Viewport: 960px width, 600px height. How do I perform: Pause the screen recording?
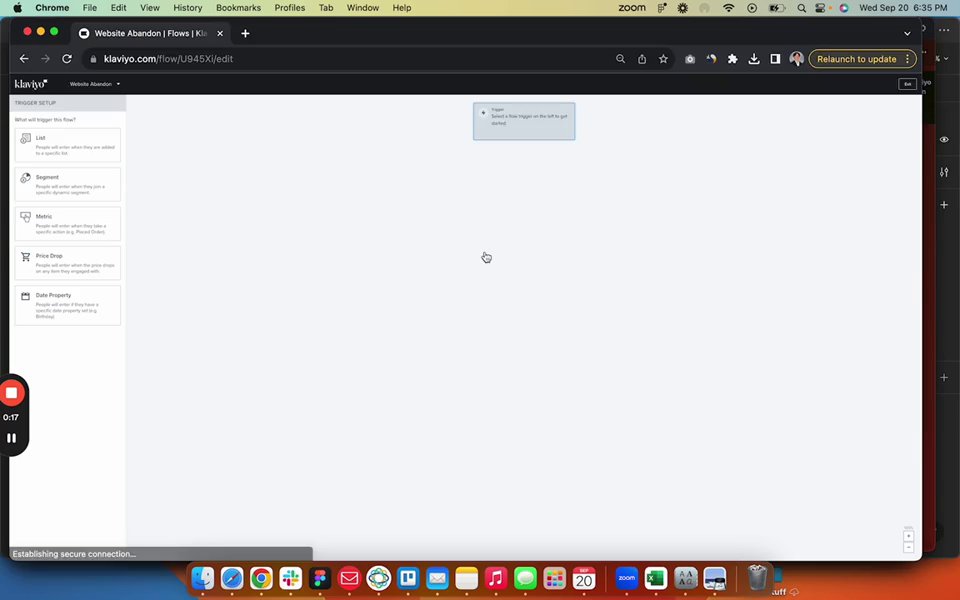tap(11, 438)
